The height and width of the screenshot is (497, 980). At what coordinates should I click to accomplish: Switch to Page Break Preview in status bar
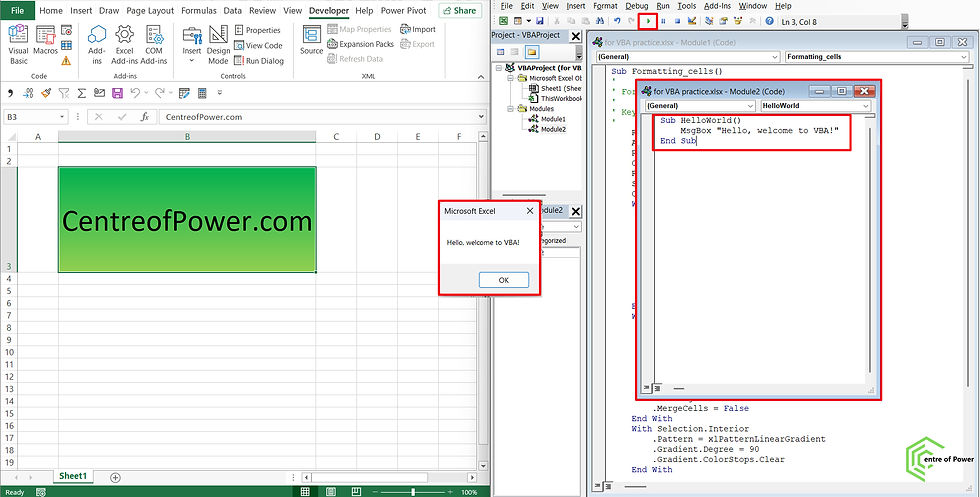click(355, 492)
